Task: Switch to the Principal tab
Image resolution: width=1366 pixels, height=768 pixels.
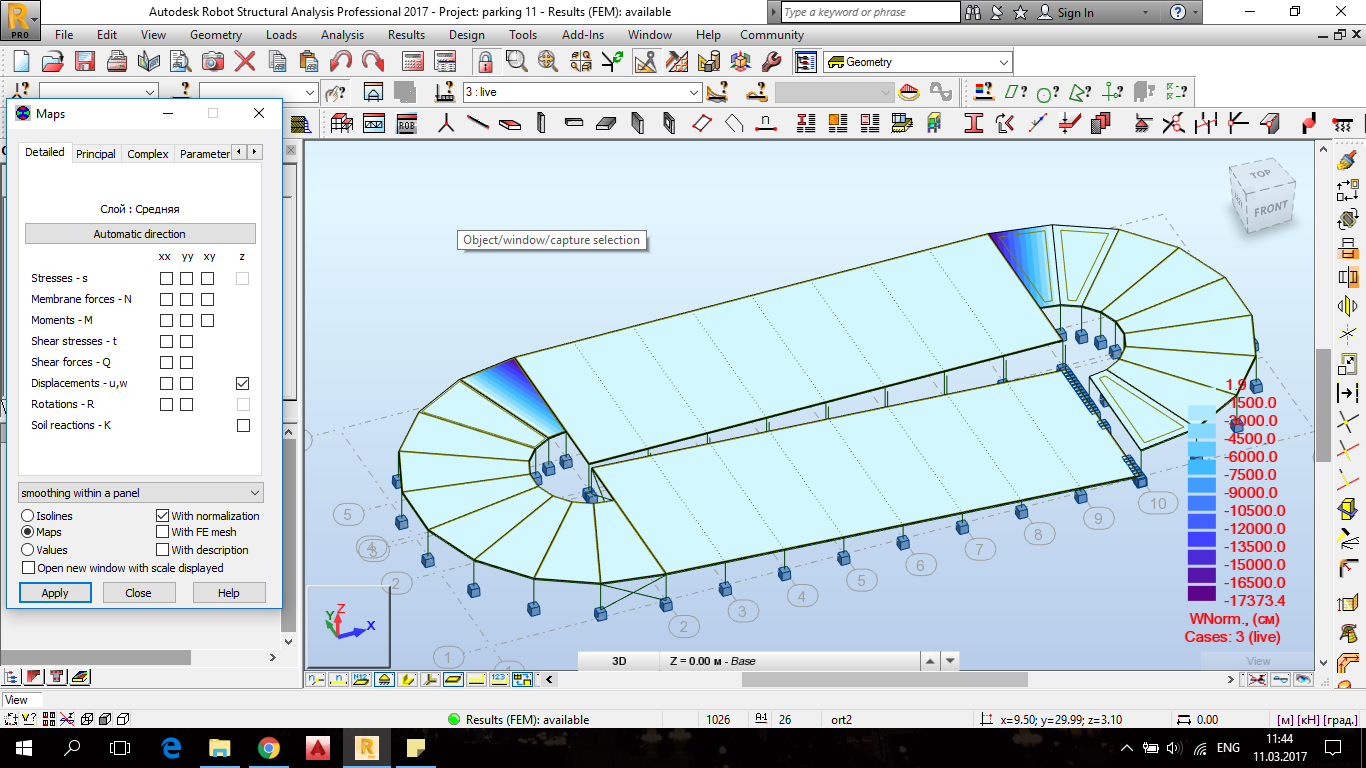Action: (x=96, y=154)
